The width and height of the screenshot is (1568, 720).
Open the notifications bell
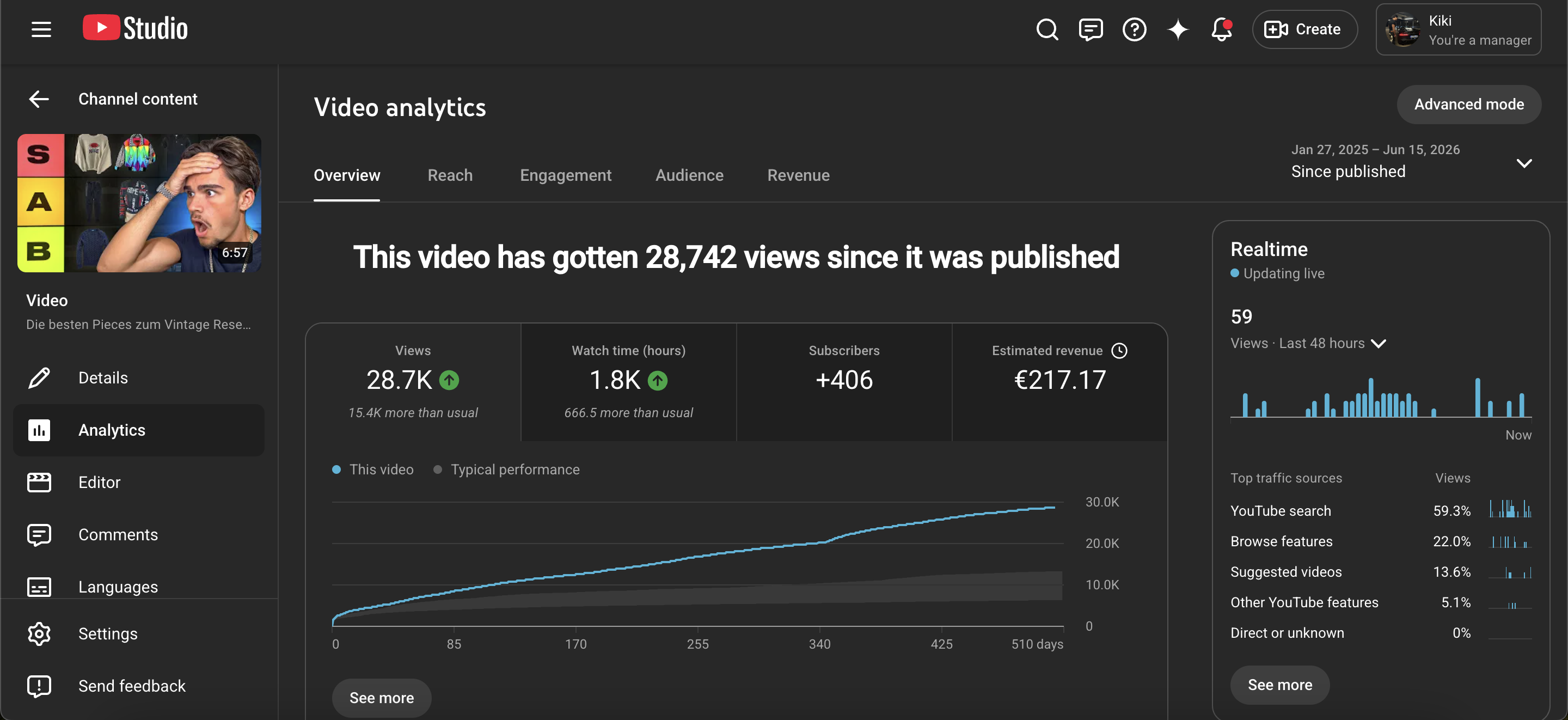[x=1222, y=29]
